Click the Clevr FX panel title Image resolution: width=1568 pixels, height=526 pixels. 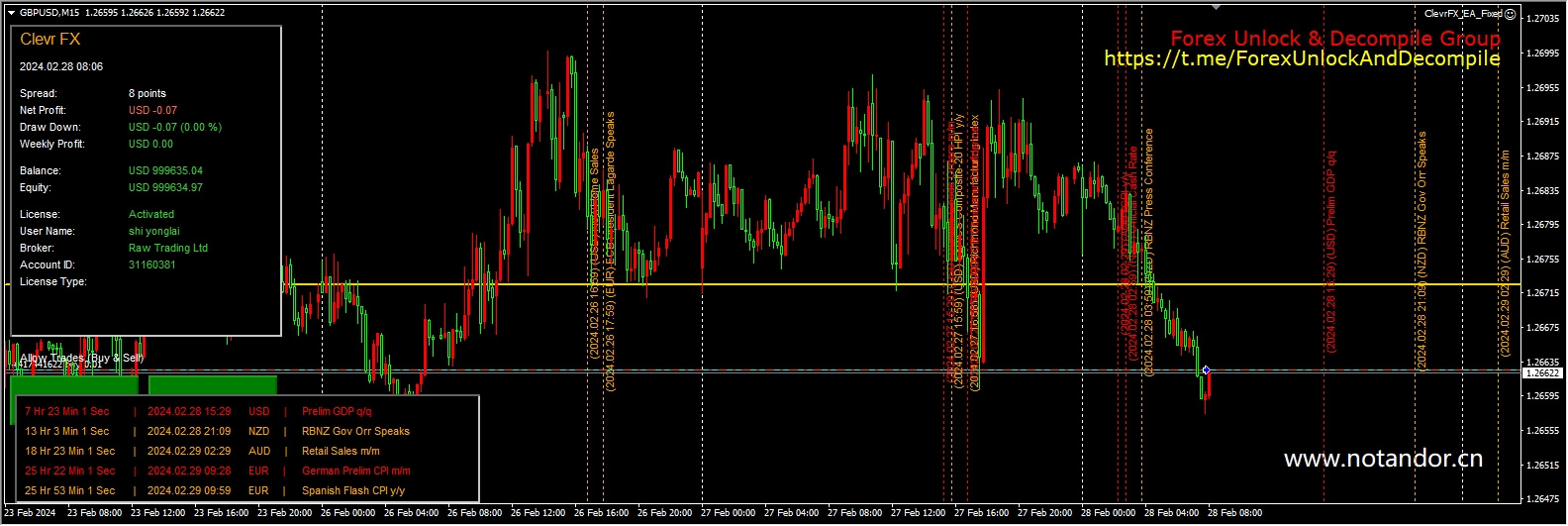tap(50, 40)
